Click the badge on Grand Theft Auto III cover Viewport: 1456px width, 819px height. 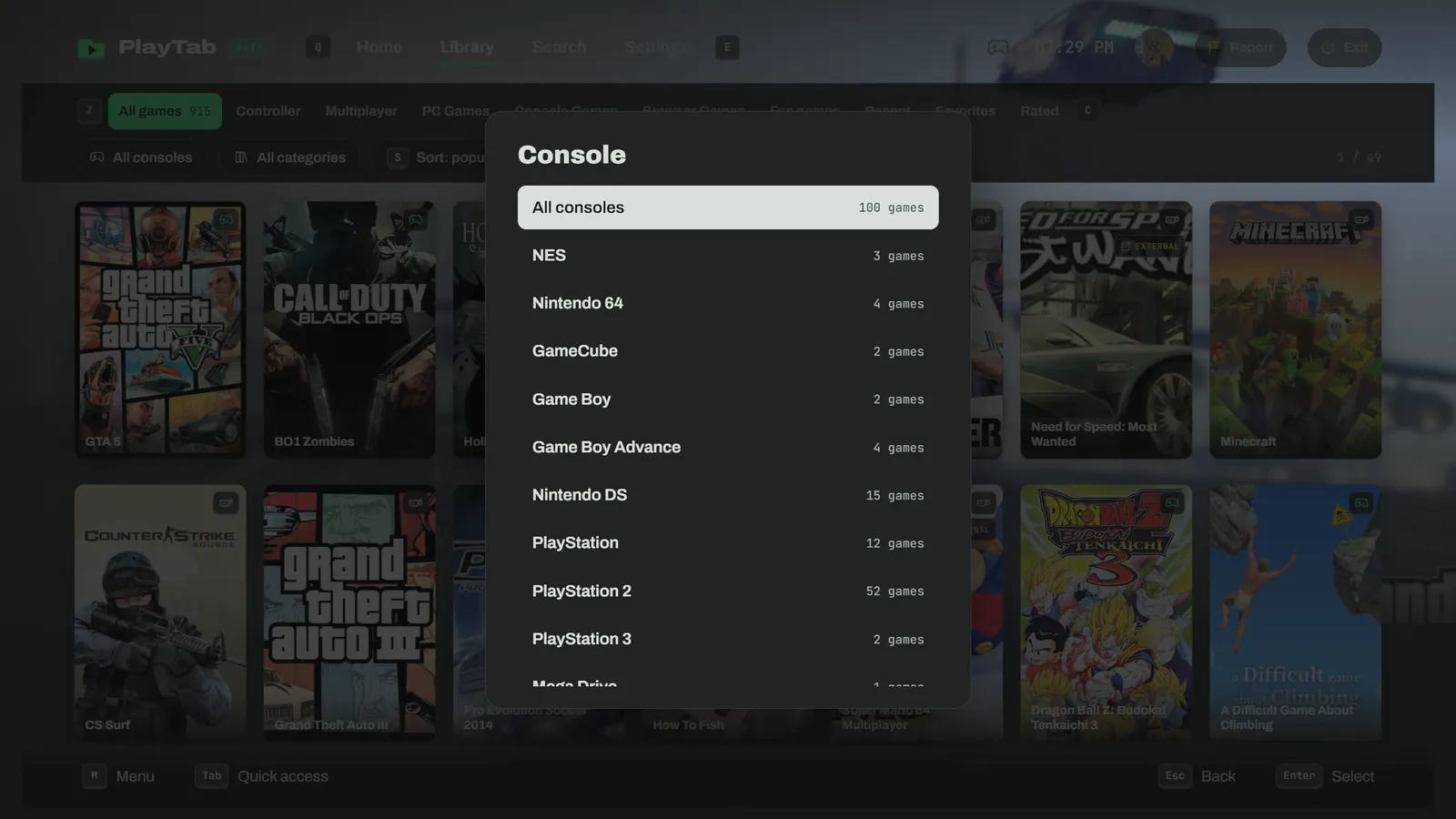coord(415,502)
